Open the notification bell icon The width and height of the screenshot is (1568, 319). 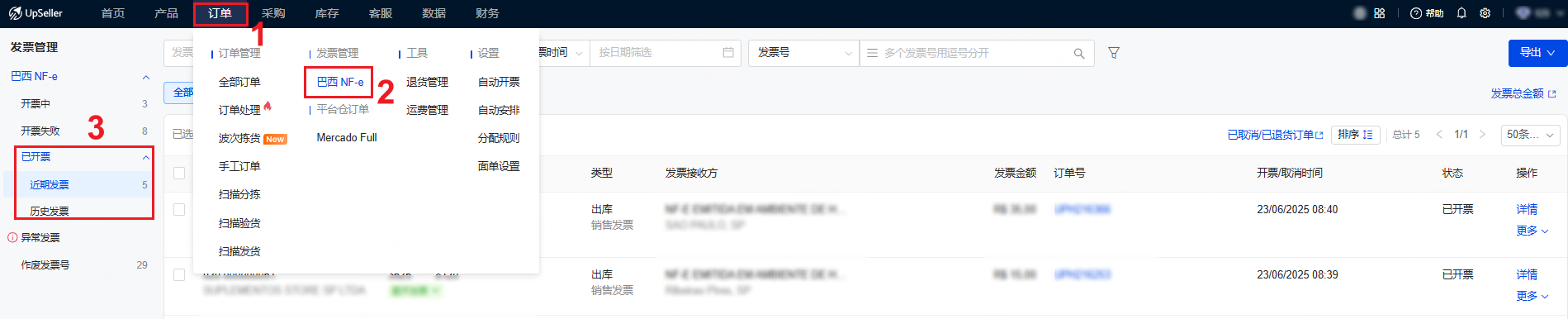point(1461,13)
